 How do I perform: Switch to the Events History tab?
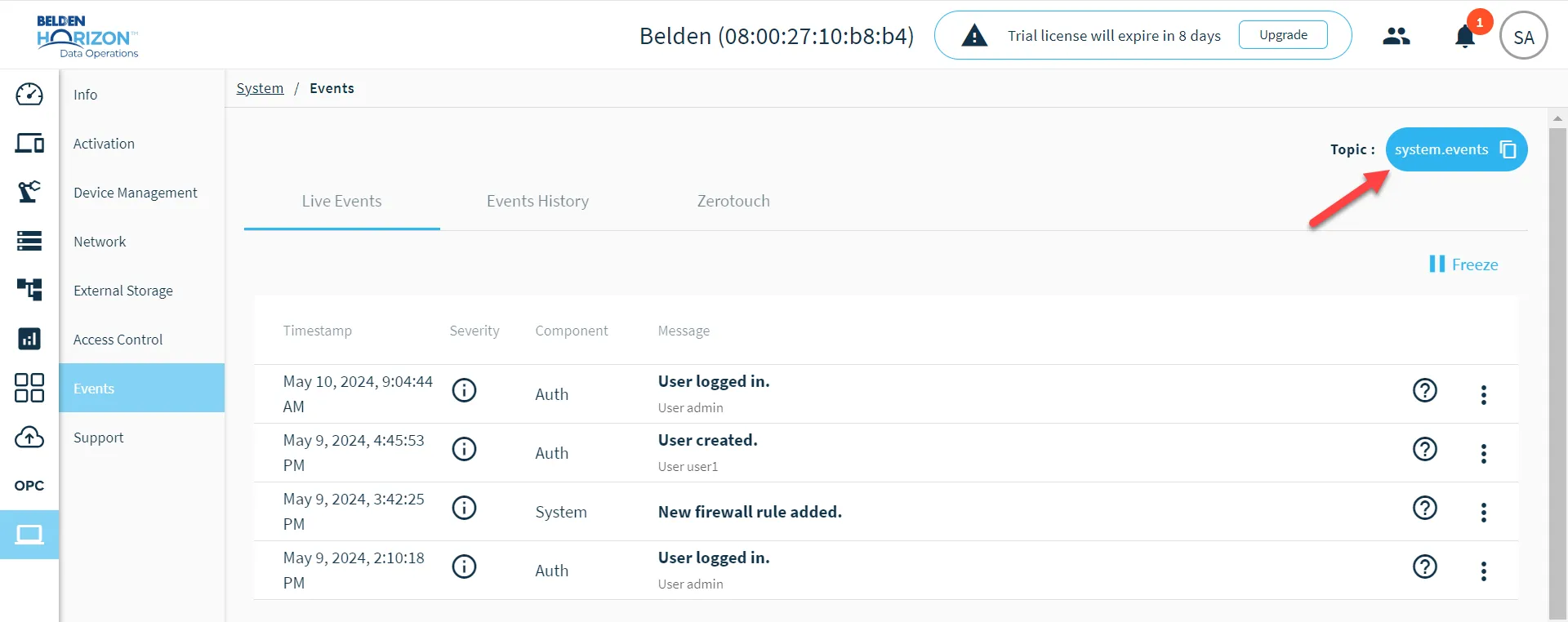pyautogui.click(x=537, y=201)
